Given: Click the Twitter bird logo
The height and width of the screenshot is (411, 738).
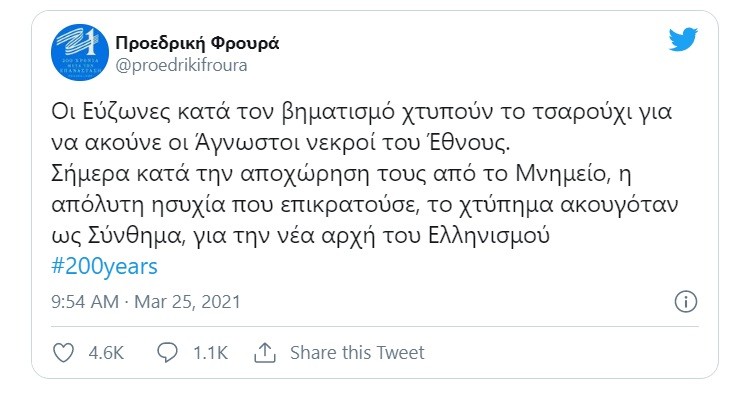Looking at the screenshot, I should point(683,39).
